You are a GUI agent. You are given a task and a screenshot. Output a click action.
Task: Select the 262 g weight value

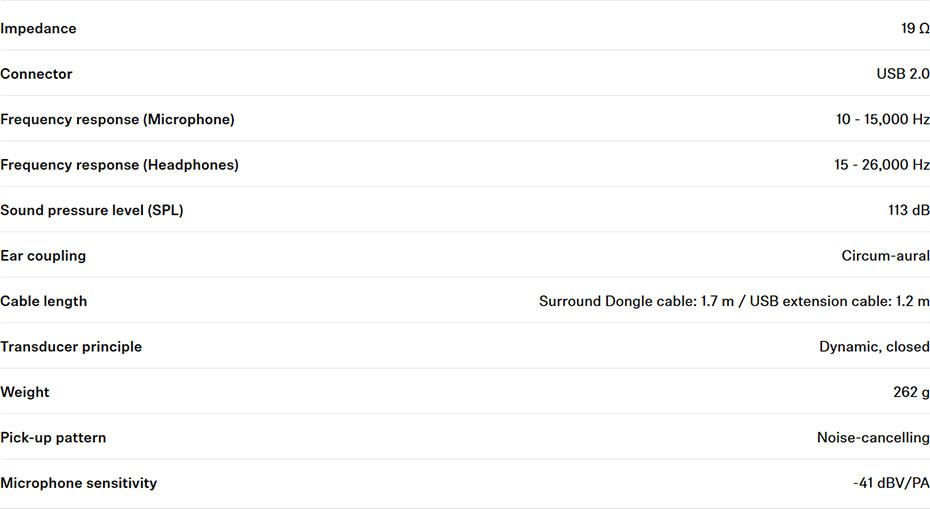911,392
